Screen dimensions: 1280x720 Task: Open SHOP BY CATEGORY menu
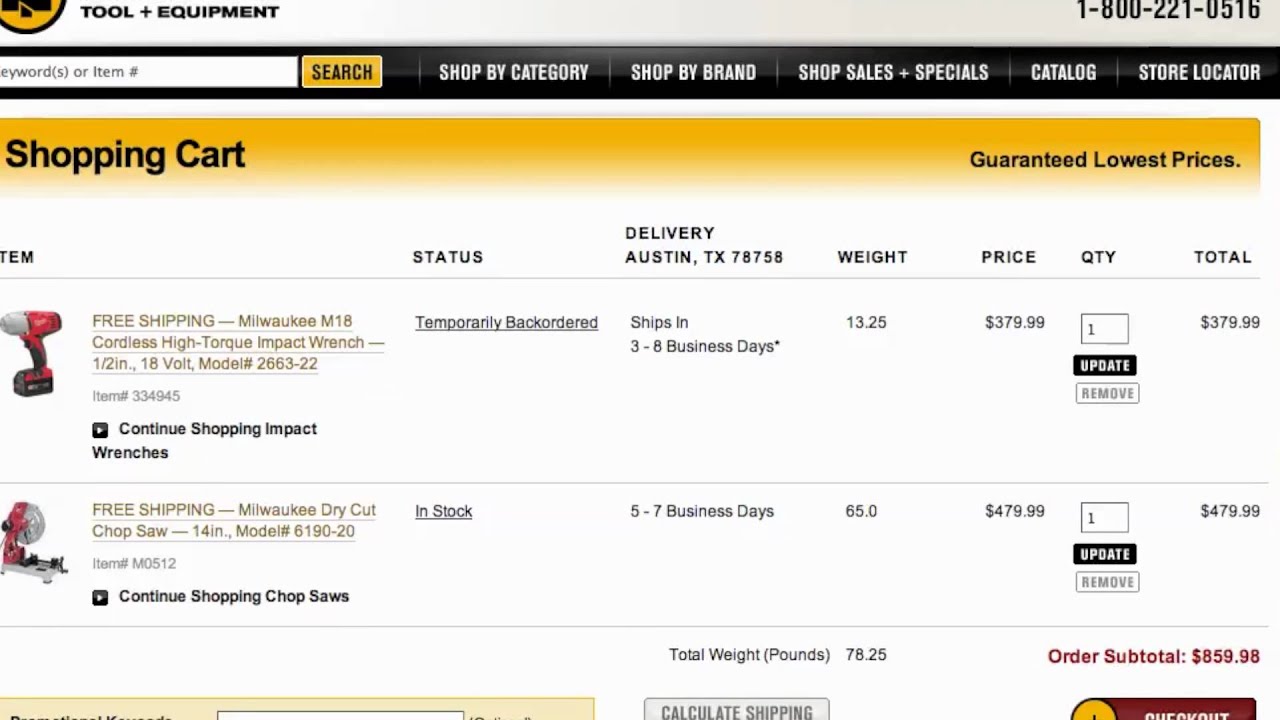click(x=514, y=72)
